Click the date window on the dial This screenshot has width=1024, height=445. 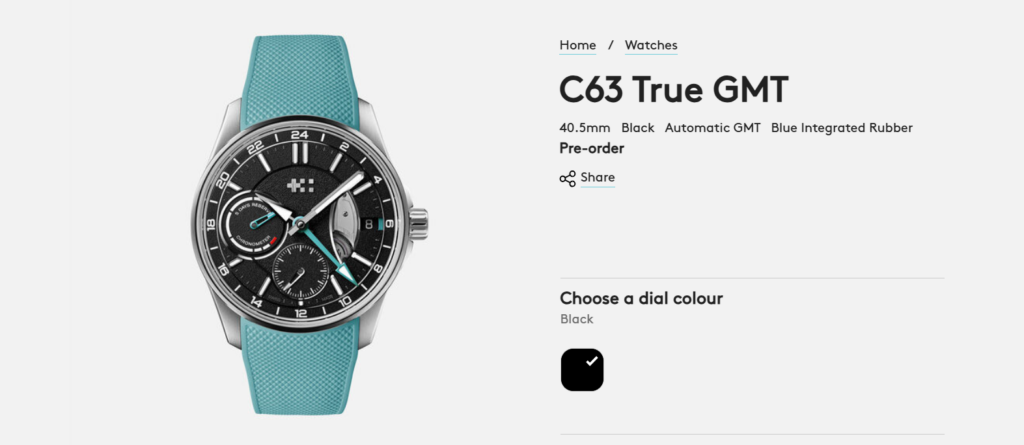368,223
